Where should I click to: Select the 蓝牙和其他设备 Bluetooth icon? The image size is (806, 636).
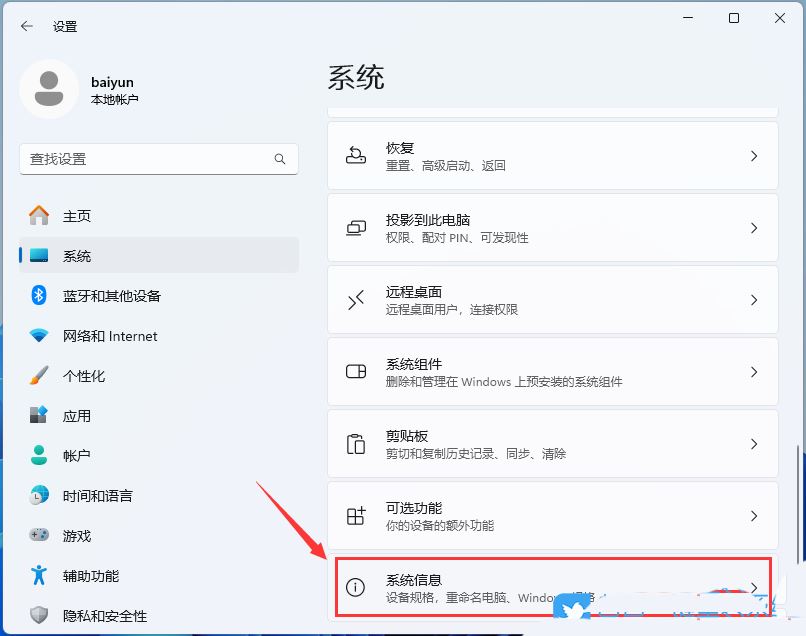pyautogui.click(x=37, y=296)
